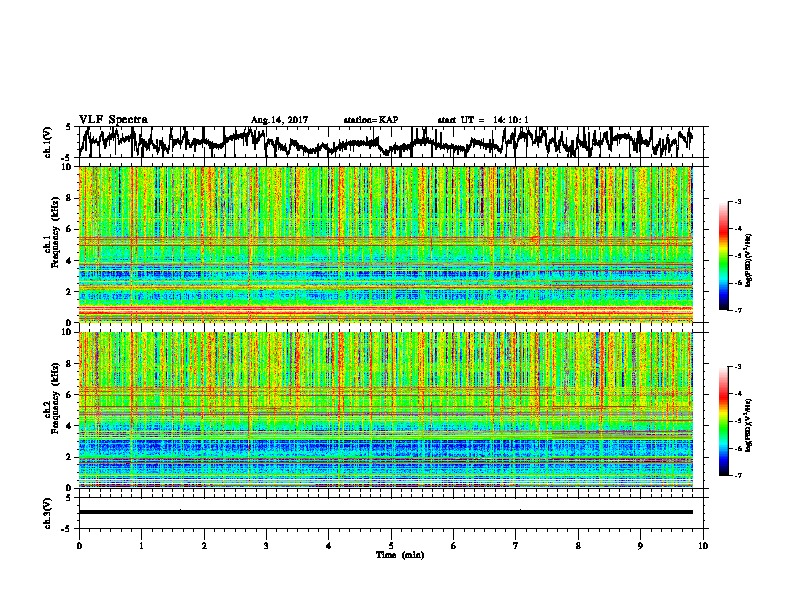Viewport: 792px width, 612px height.
Task: Select the date text 'Aug.14, 2017'
Action: 279,120
